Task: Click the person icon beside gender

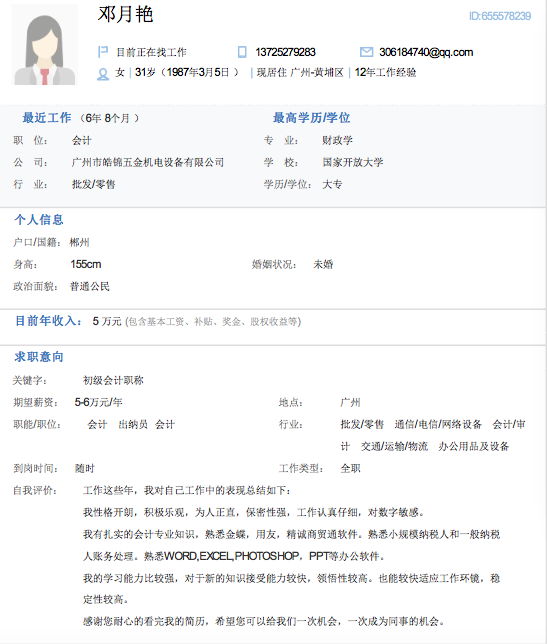Action: click(x=103, y=74)
